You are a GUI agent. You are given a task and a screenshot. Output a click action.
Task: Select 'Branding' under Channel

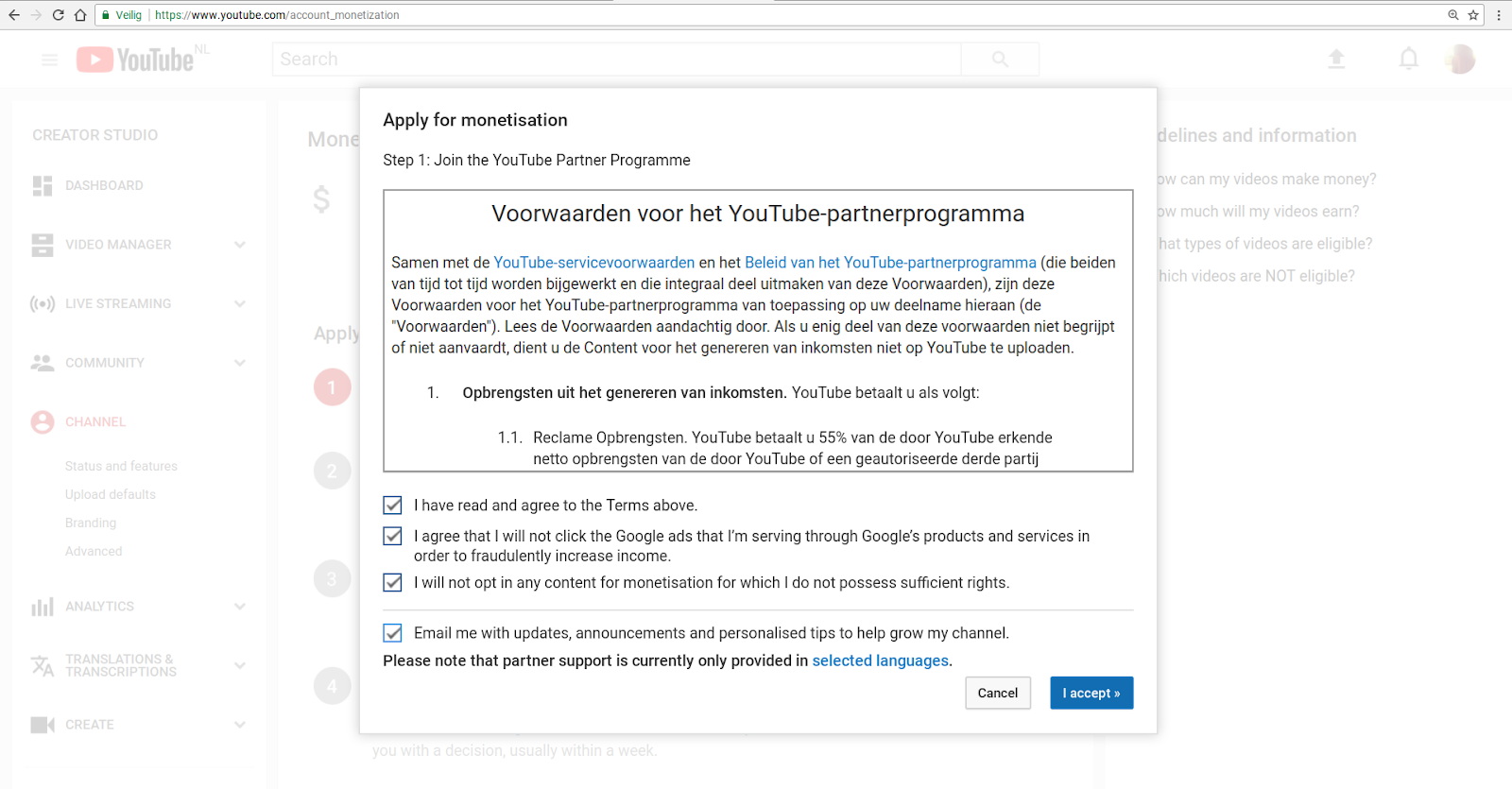[x=91, y=523]
